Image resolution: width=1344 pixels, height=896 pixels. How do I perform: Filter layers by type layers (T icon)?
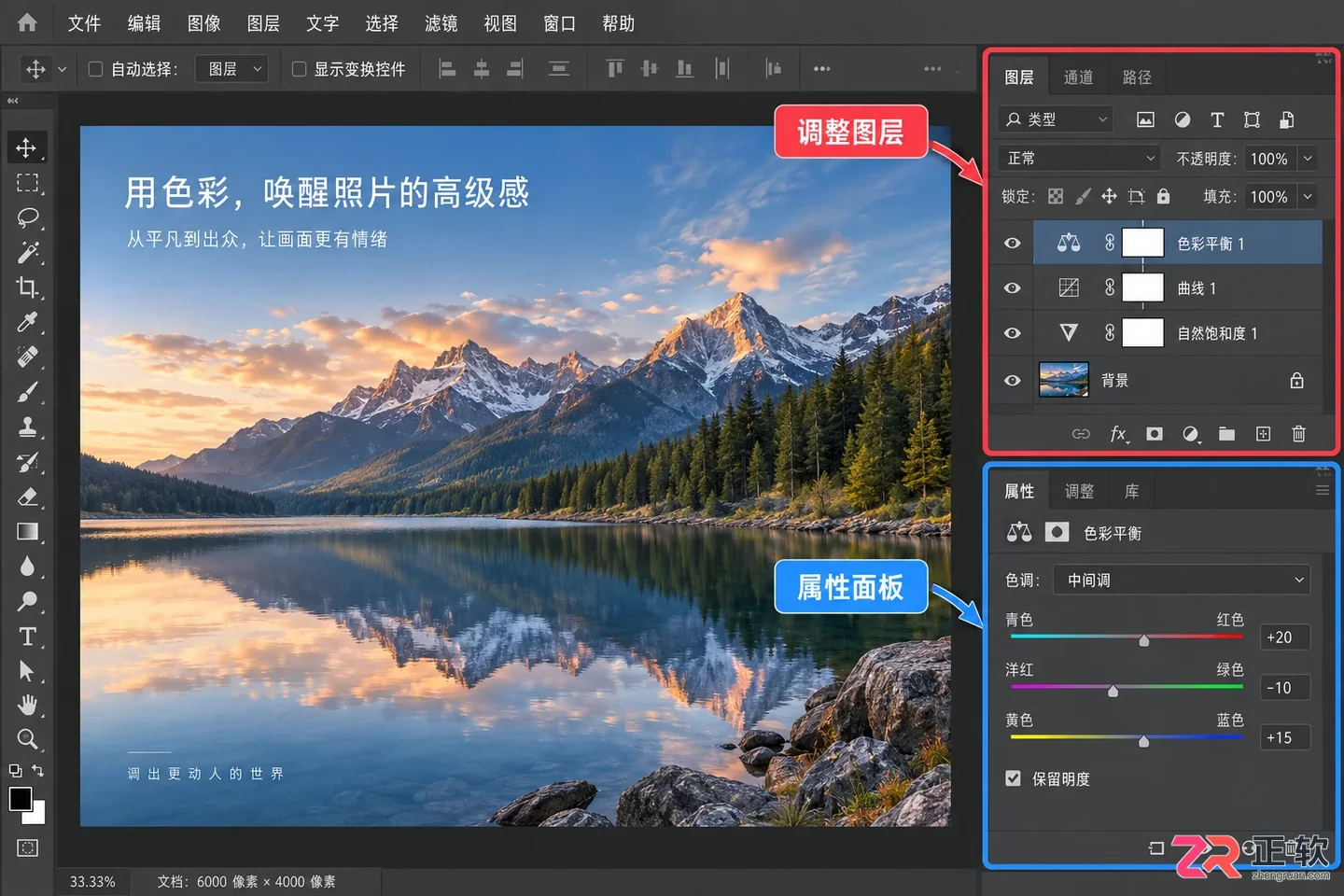[x=1217, y=119]
